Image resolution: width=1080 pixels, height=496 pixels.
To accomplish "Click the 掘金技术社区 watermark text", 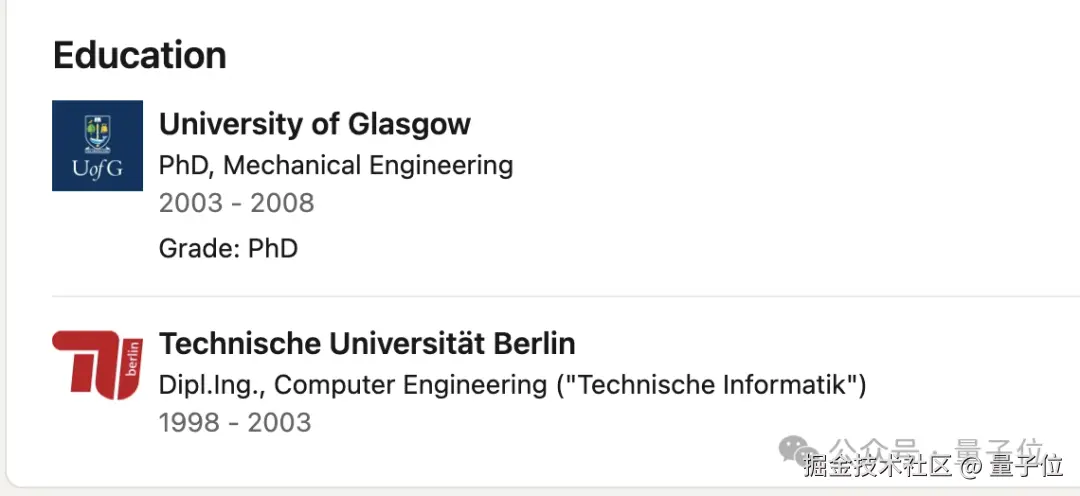I will click(878, 466).
